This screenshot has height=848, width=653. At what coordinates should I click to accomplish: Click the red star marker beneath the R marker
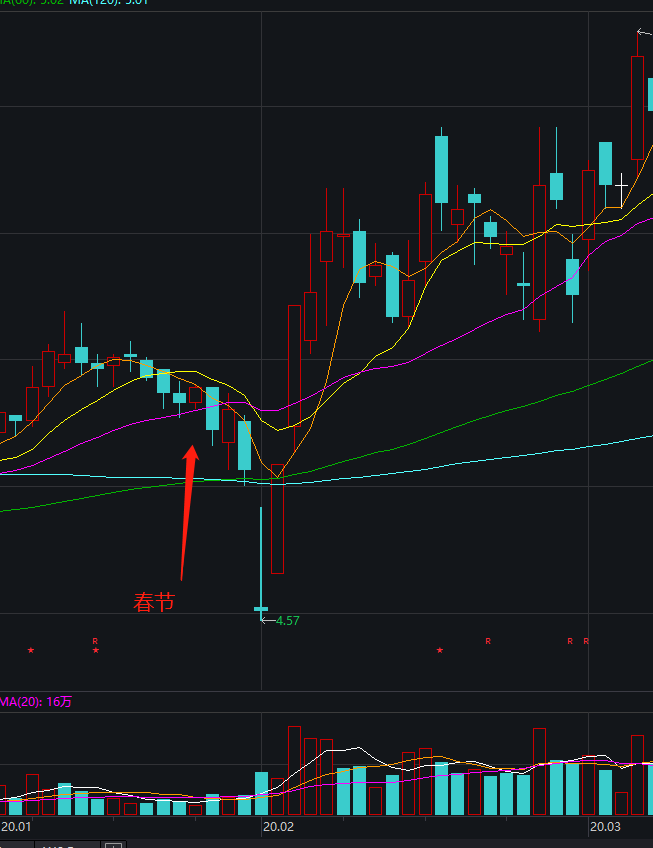(x=96, y=650)
